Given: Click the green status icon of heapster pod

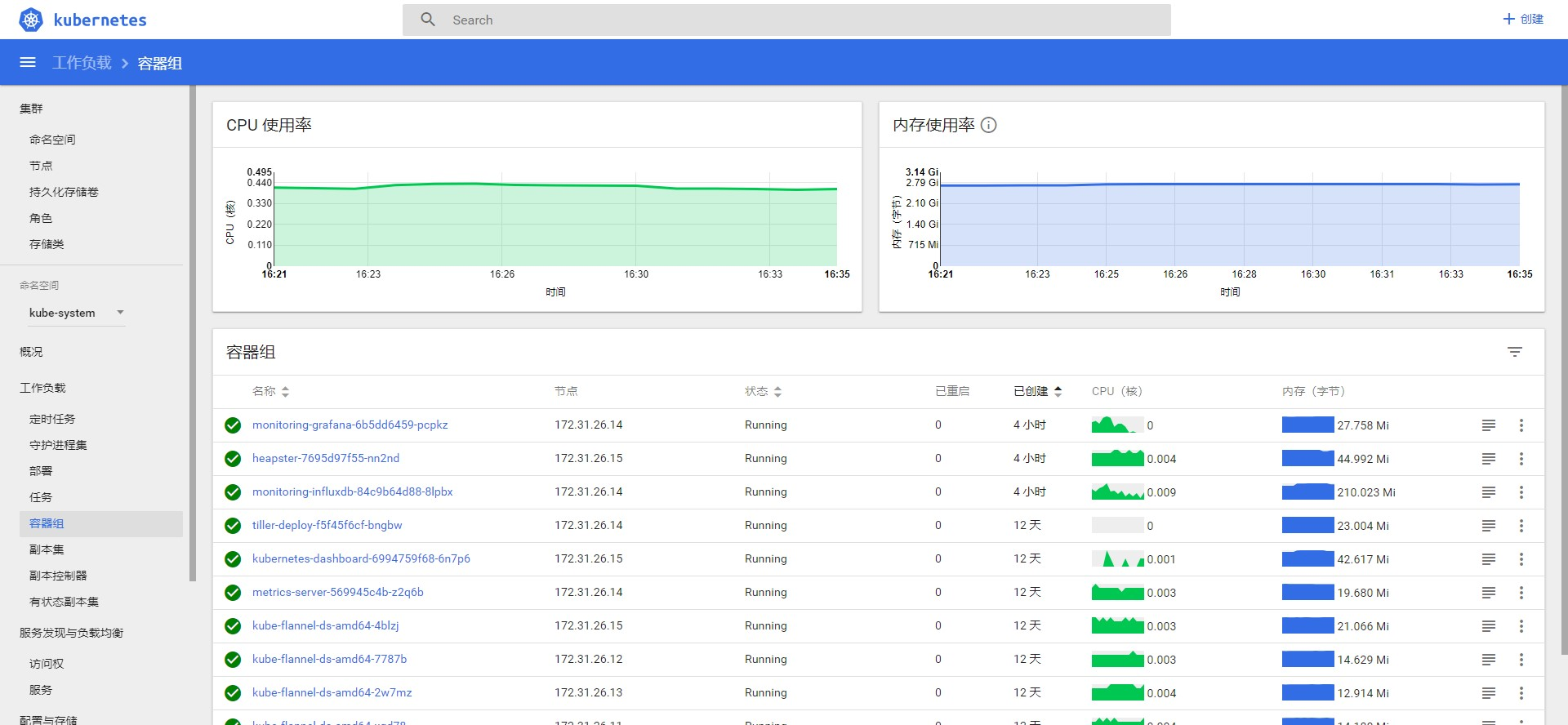Looking at the screenshot, I should tap(233, 459).
